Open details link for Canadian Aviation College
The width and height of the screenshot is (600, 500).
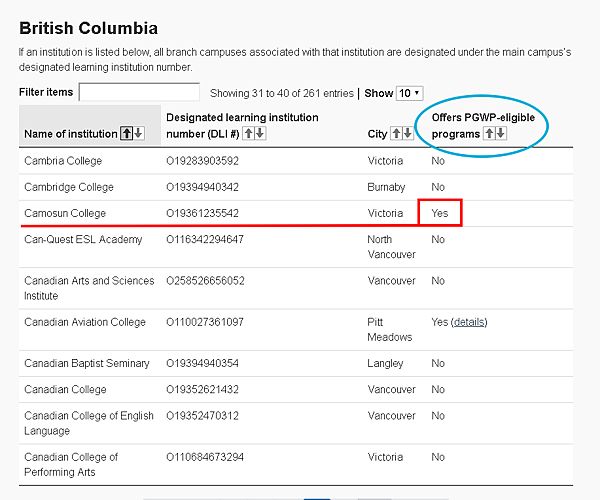pos(470,322)
